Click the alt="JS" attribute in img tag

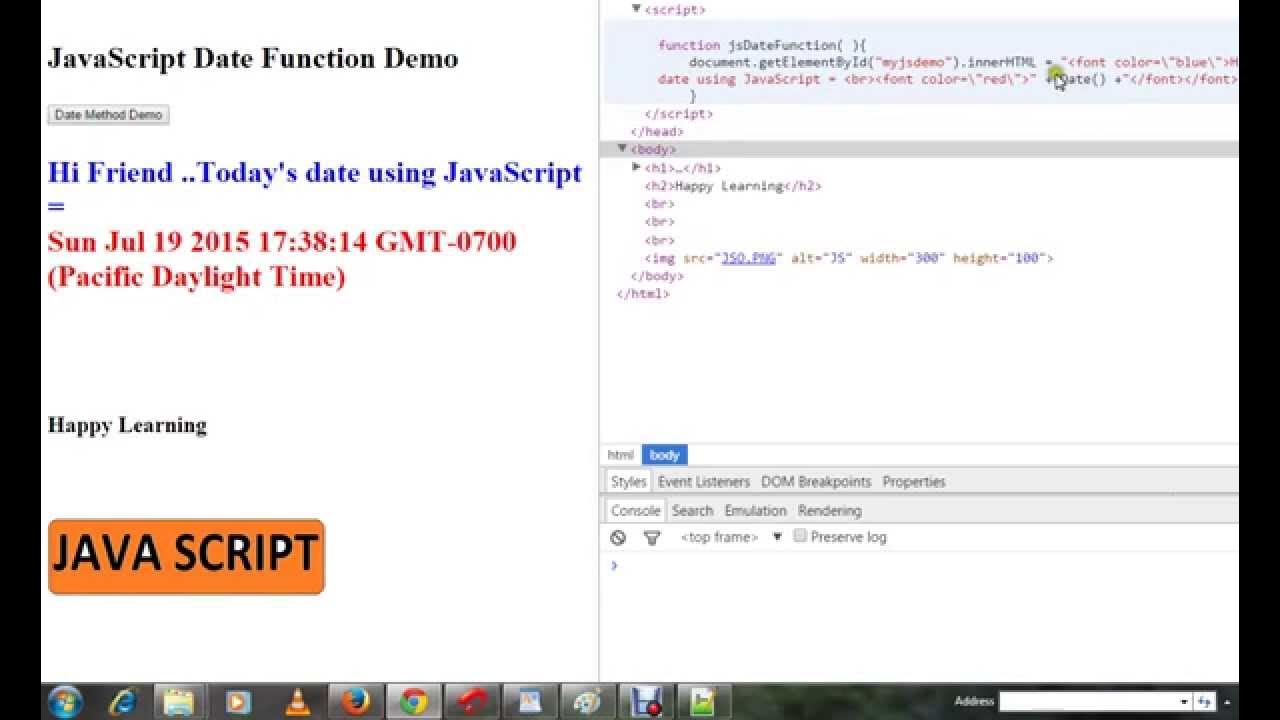(x=821, y=258)
